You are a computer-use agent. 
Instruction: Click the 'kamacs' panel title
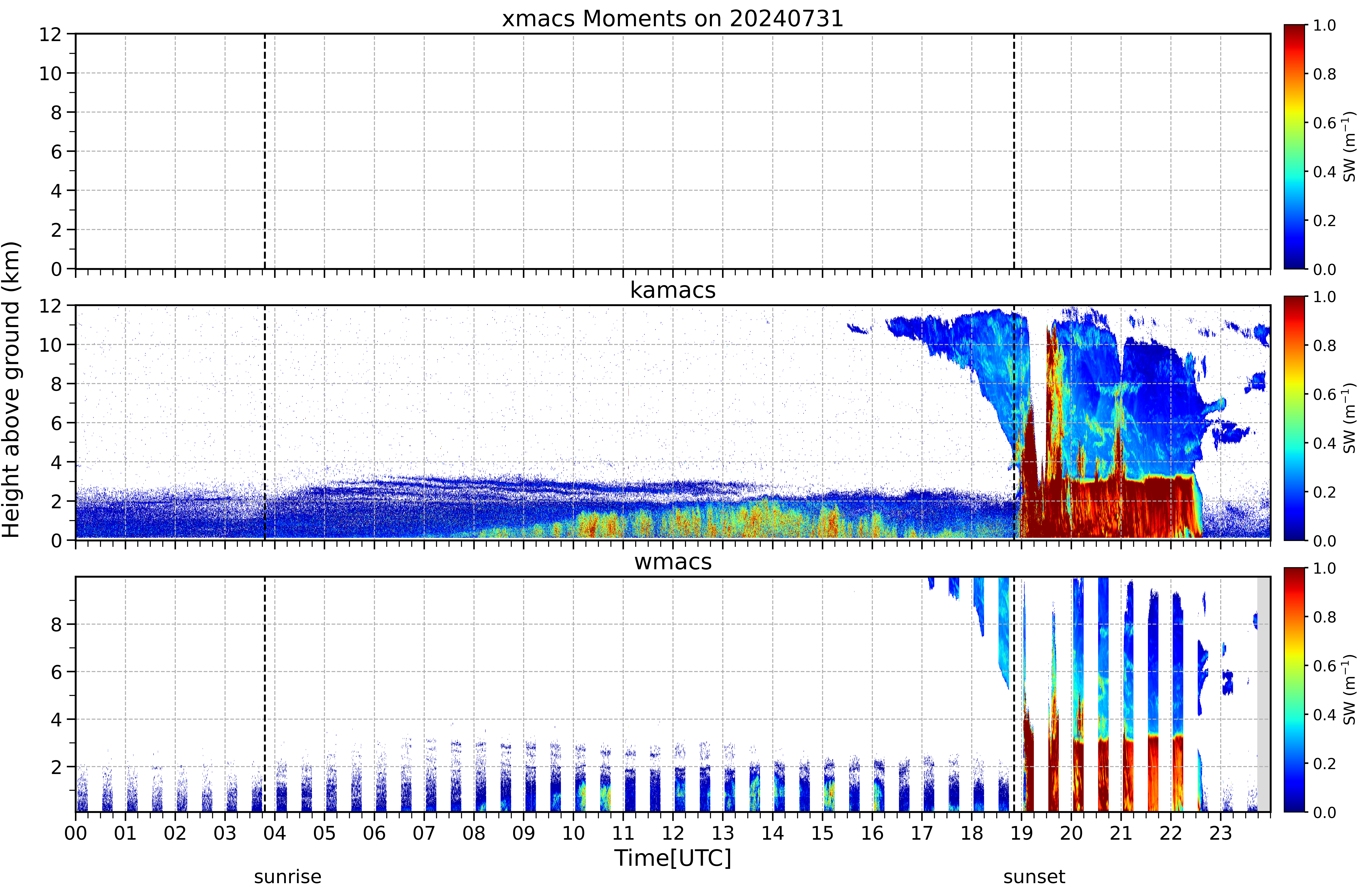[x=673, y=290]
